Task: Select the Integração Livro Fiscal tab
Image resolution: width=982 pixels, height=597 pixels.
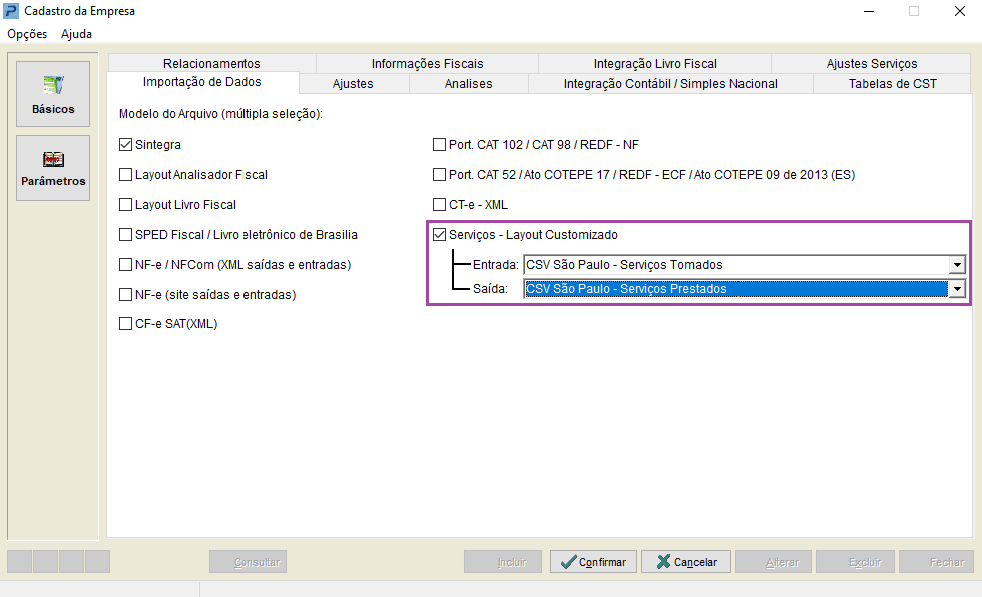Action: click(x=655, y=63)
